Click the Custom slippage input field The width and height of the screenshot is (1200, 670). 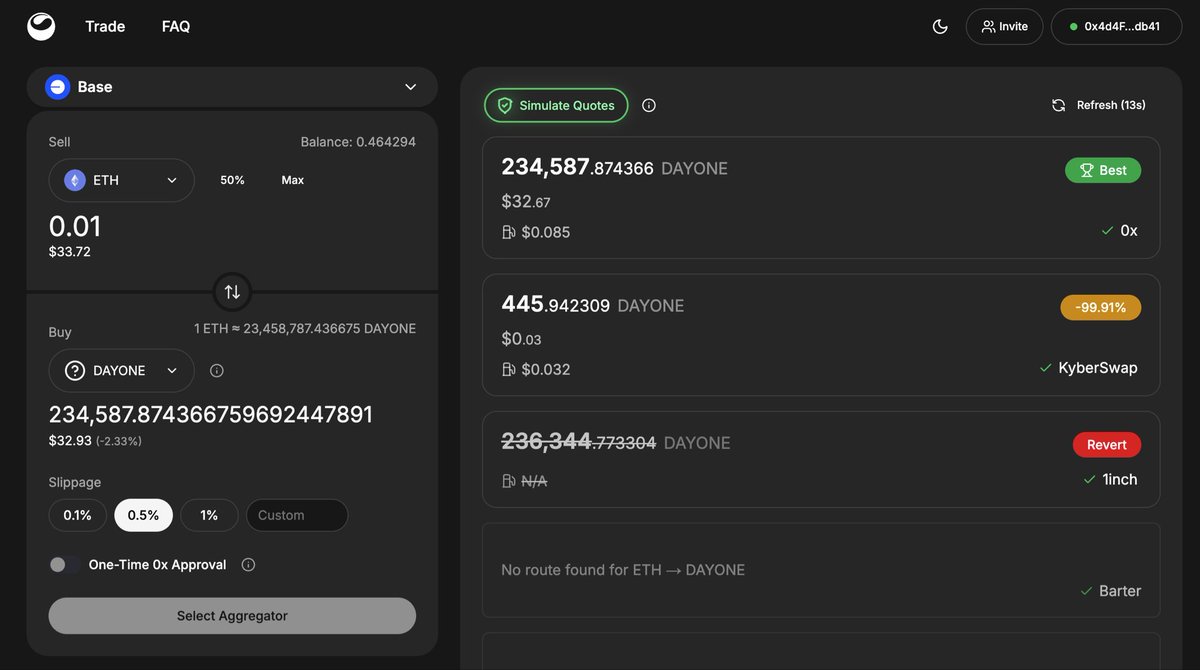pos(297,515)
